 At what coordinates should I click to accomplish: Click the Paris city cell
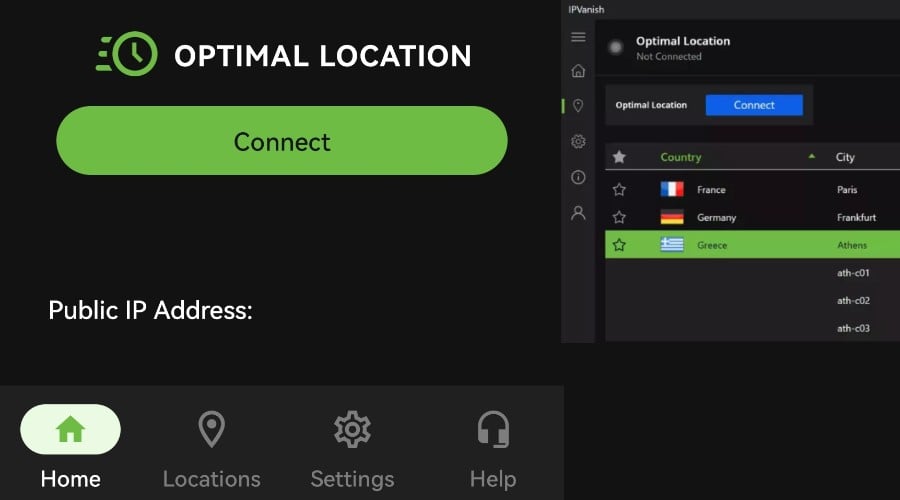pos(847,190)
